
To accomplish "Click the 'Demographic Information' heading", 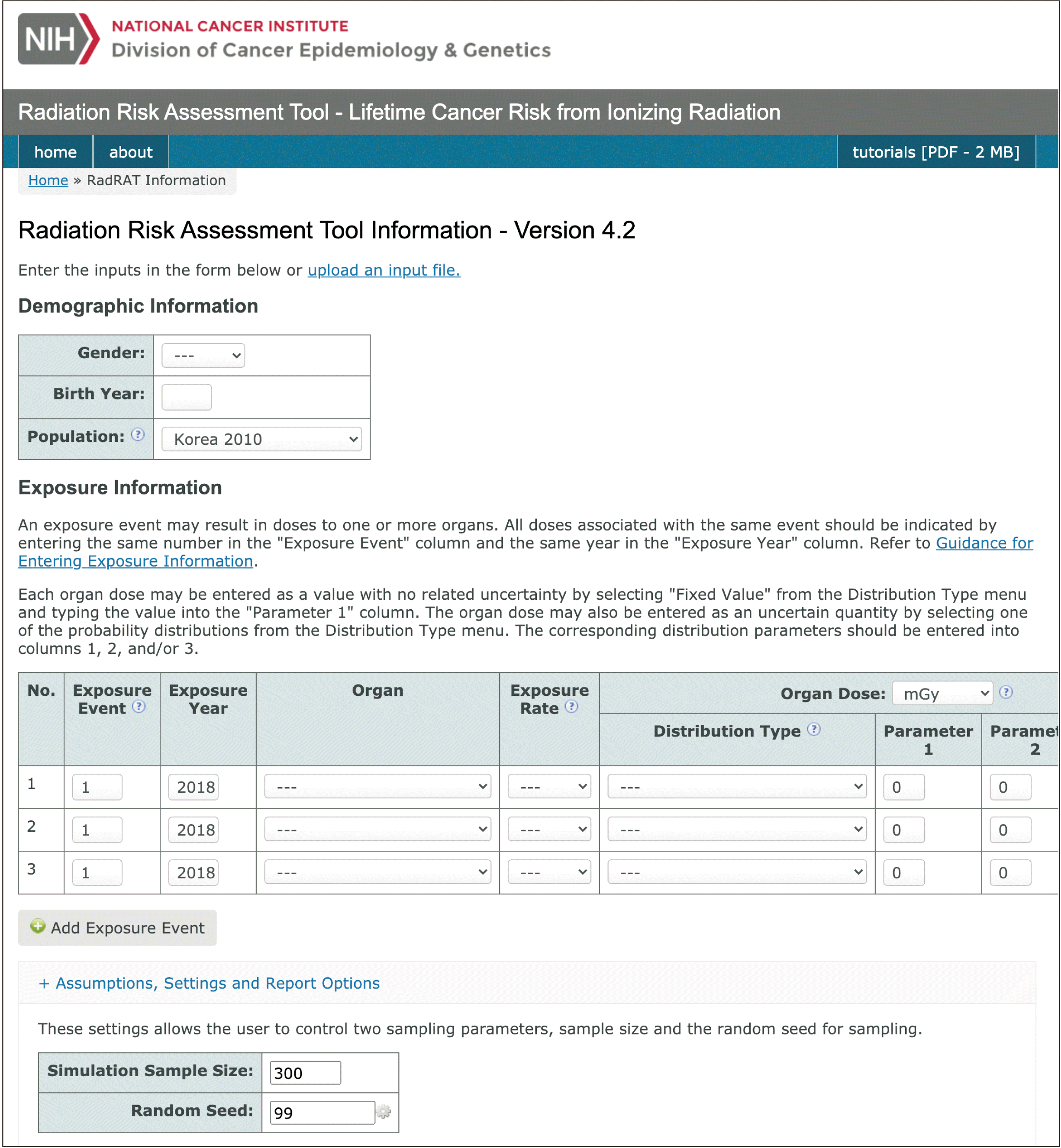I will coord(139,306).
